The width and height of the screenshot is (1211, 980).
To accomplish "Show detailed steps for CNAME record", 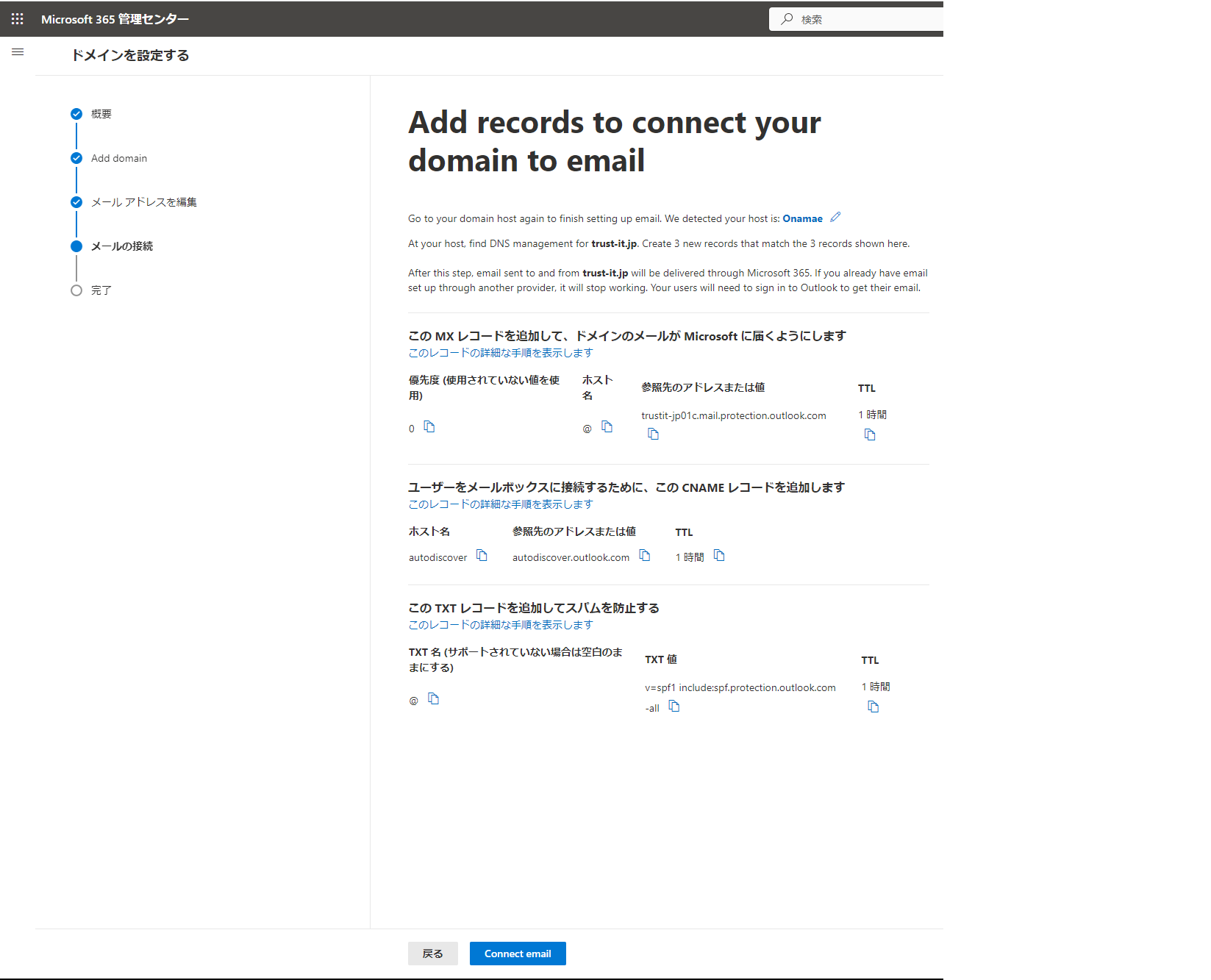I will pyautogui.click(x=500, y=504).
